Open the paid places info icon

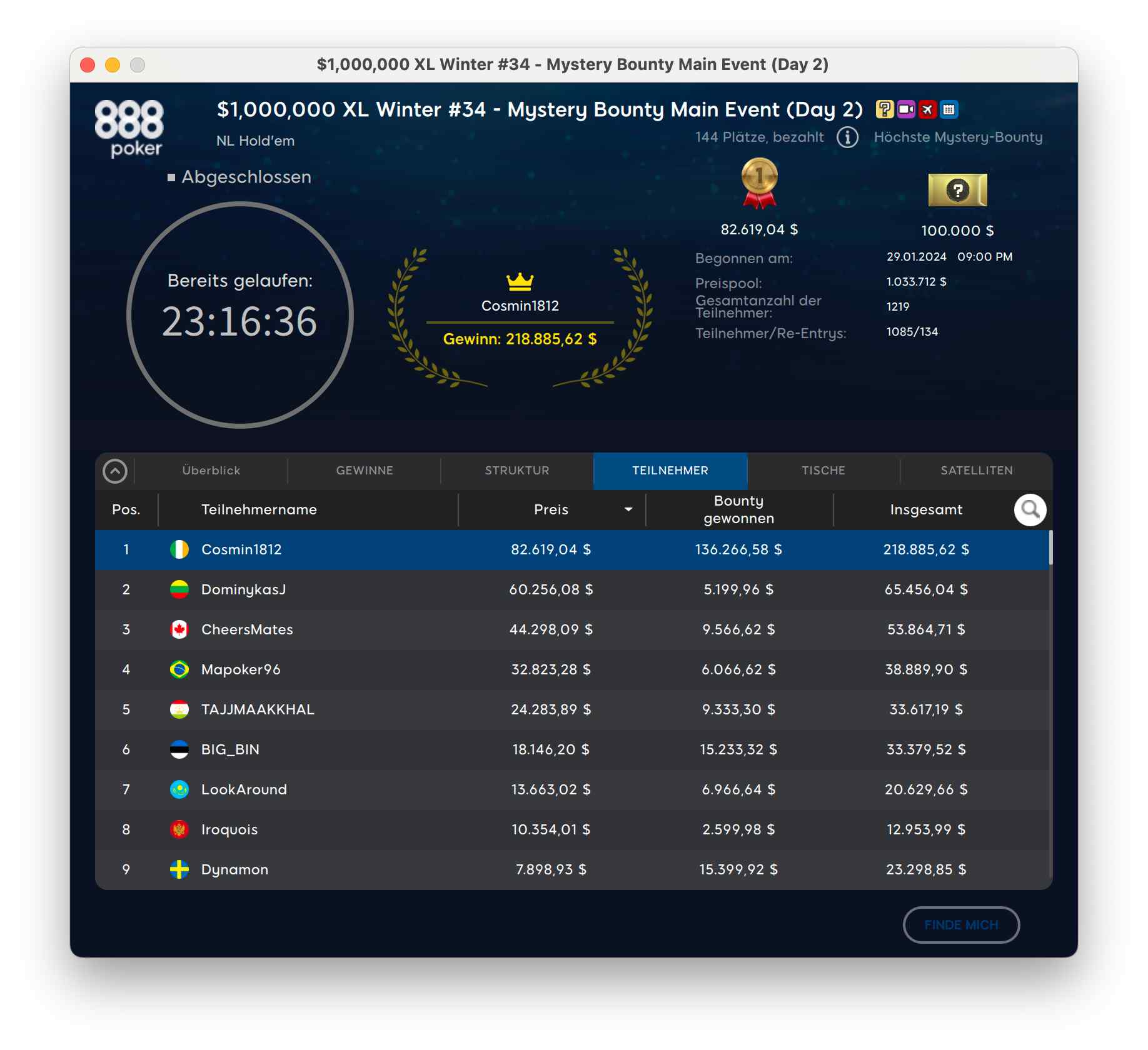click(x=847, y=137)
